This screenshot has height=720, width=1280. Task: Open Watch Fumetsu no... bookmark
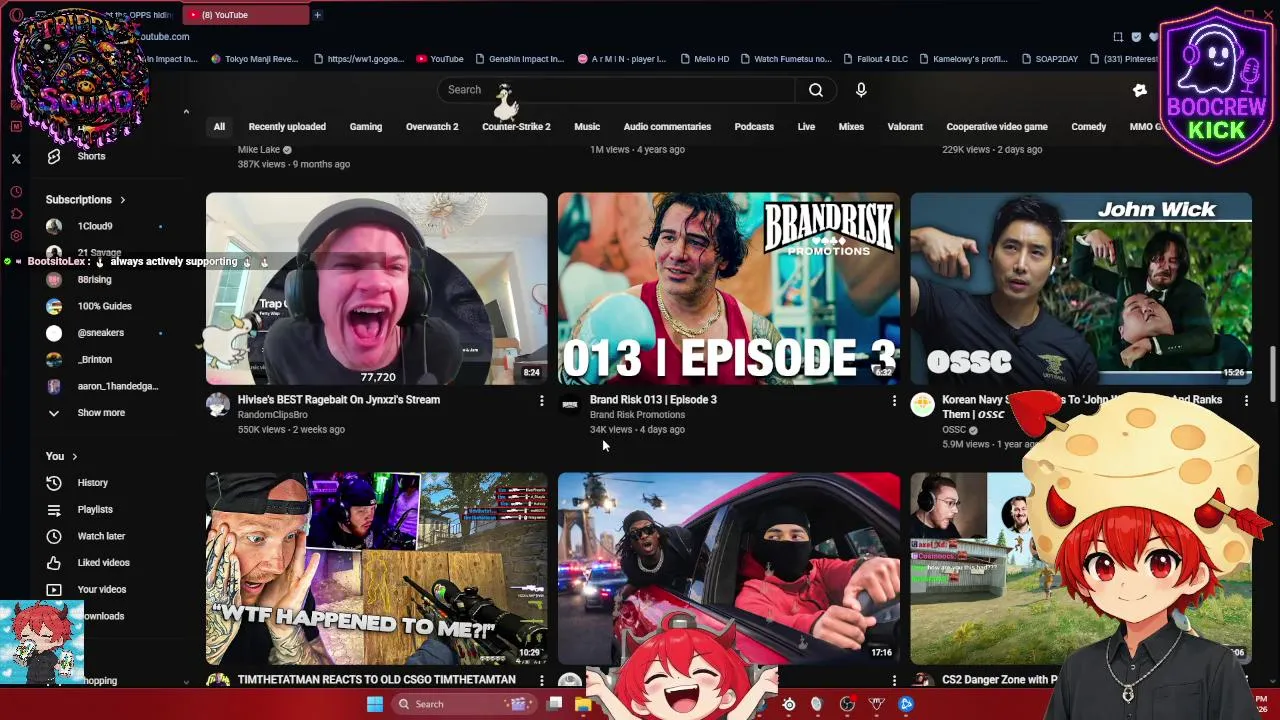(785, 59)
